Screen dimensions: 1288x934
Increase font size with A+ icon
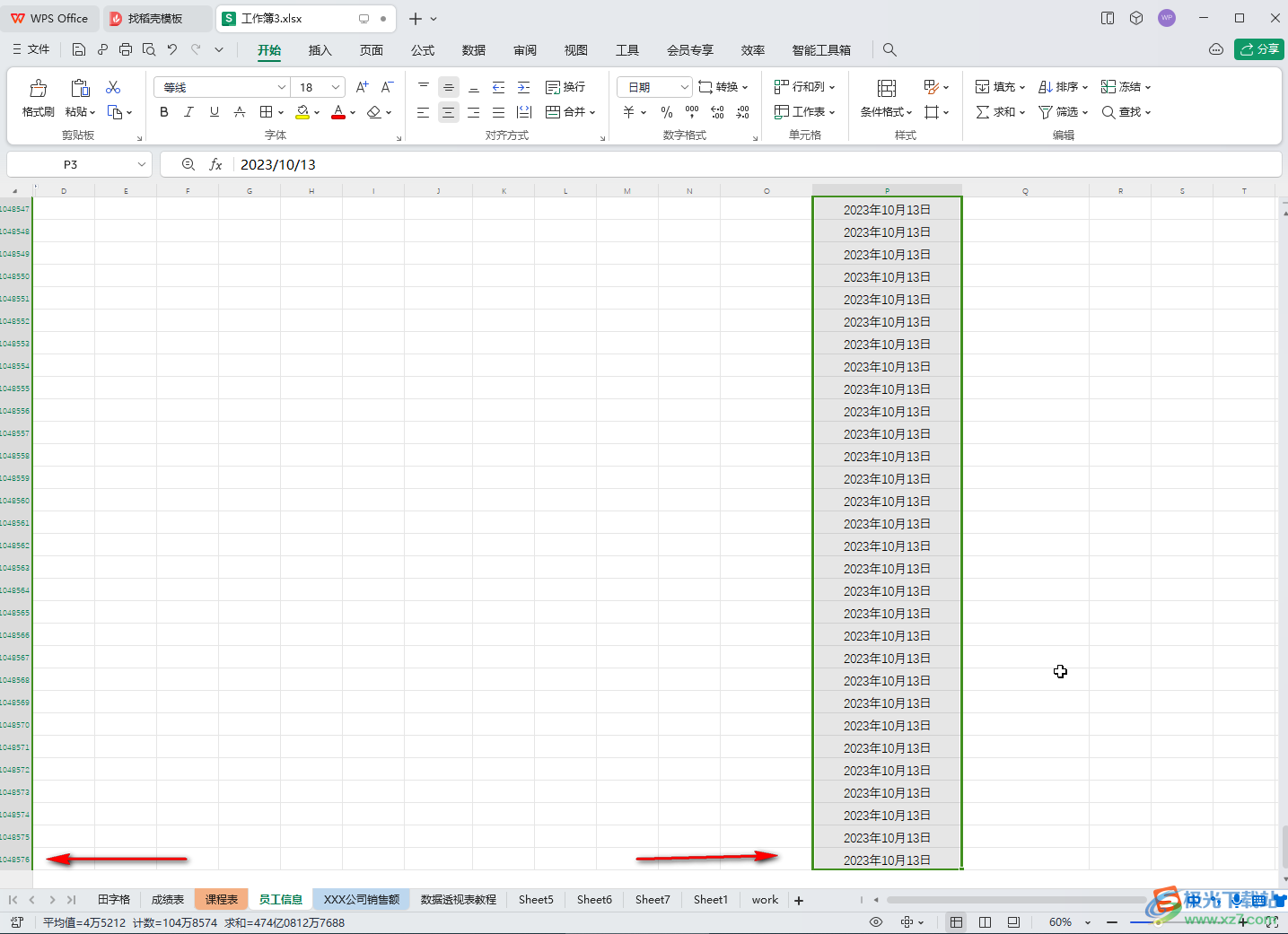click(363, 87)
